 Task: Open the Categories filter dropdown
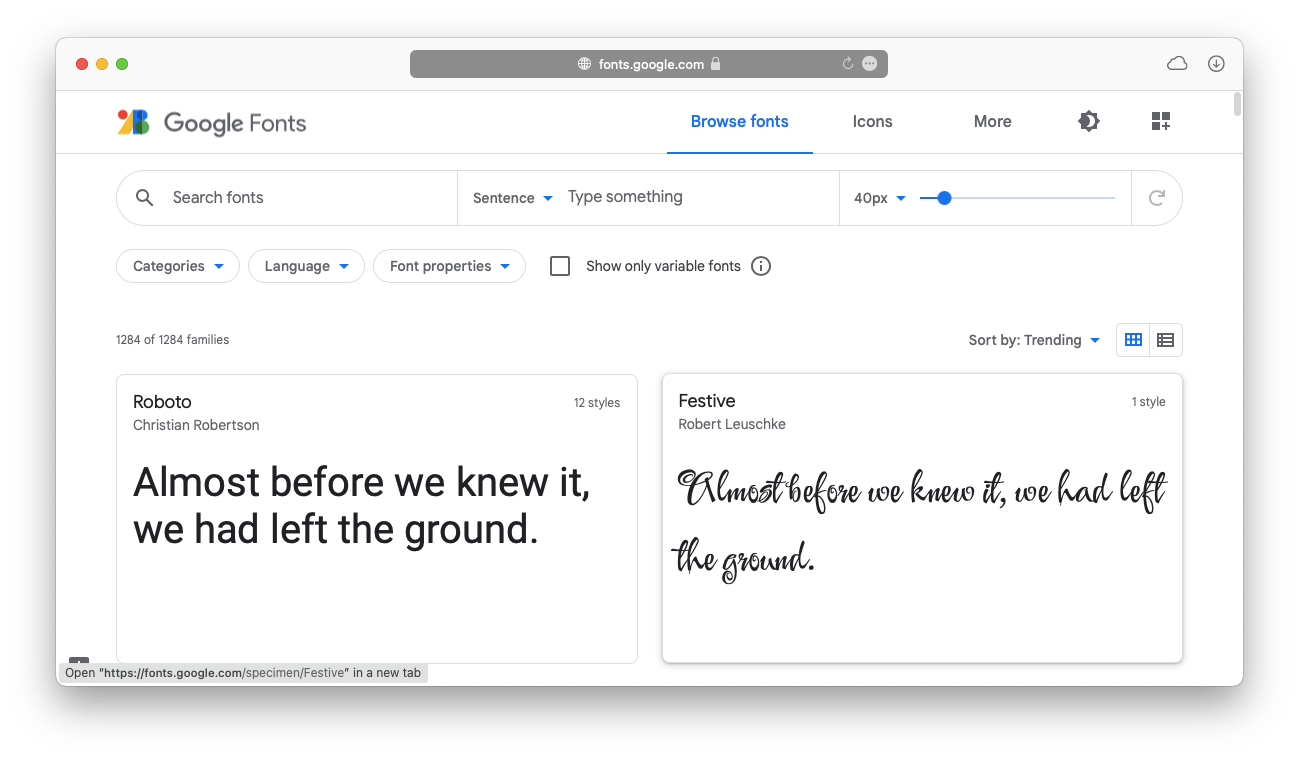pos(177,266)
